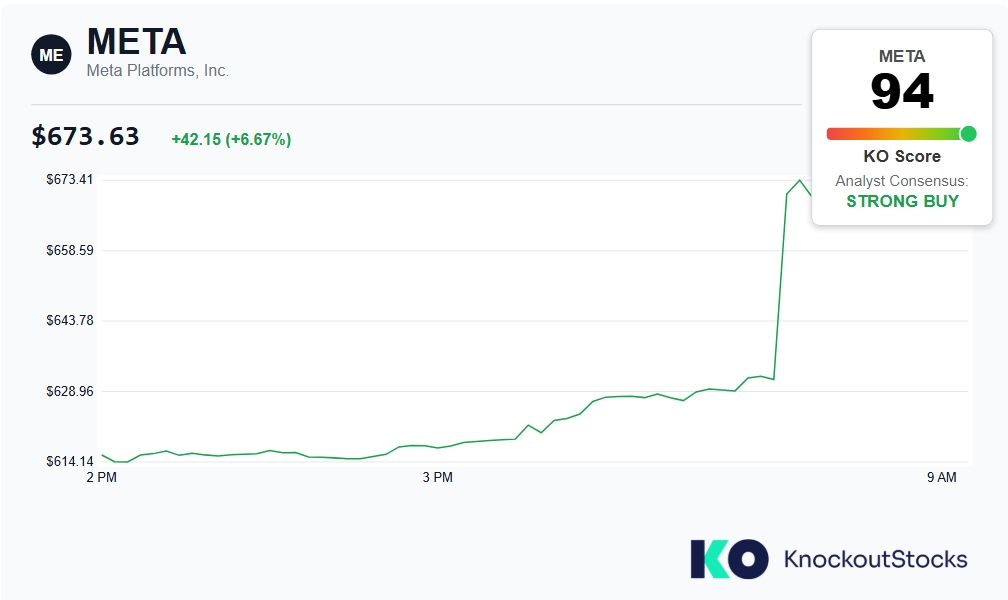This screenshot has width=1008, height=600.
Task: Open the KnockoutStocks brand name
Action: click(x=875, y=559)
